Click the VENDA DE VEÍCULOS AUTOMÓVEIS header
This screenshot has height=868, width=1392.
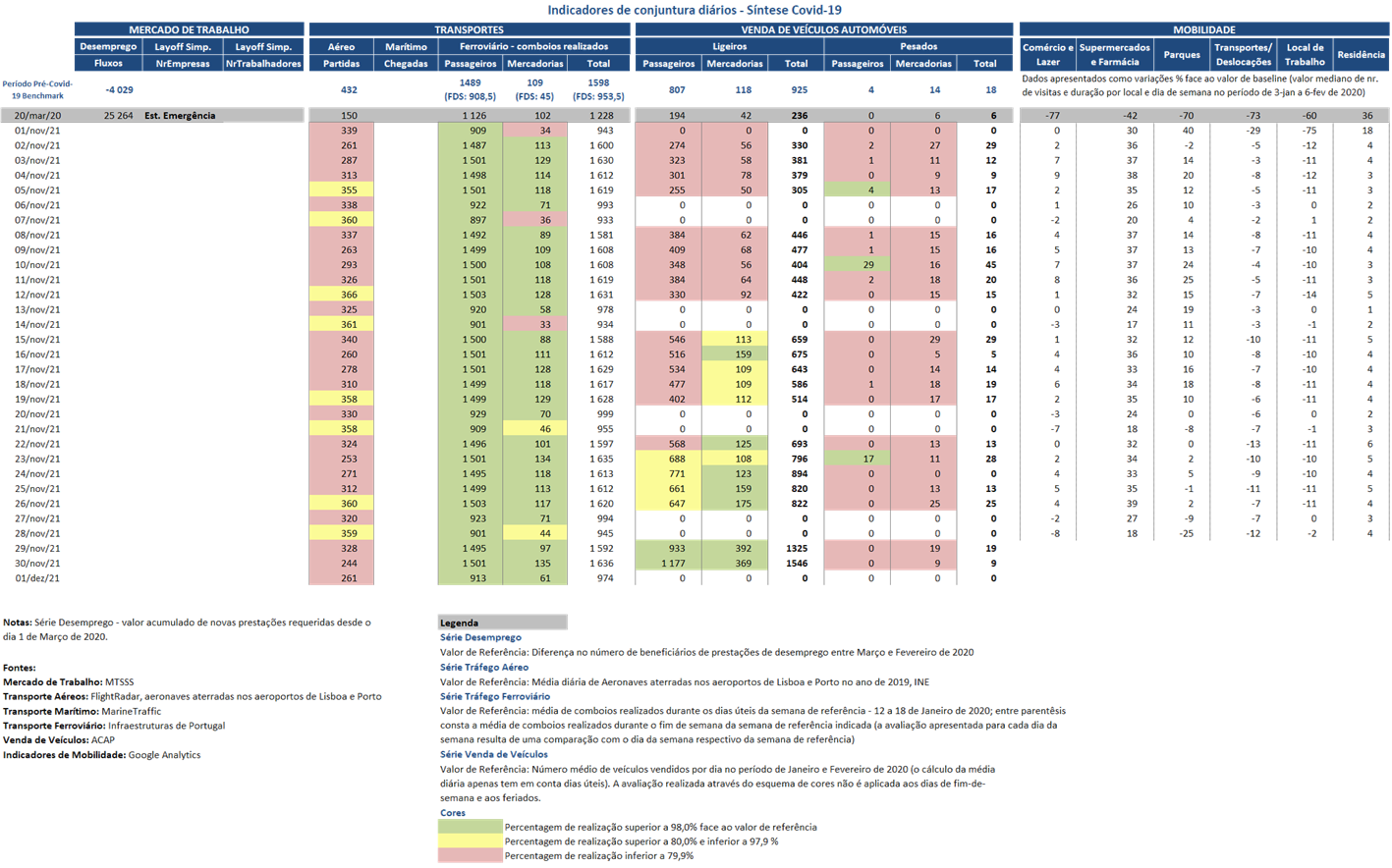click(822, 30)
